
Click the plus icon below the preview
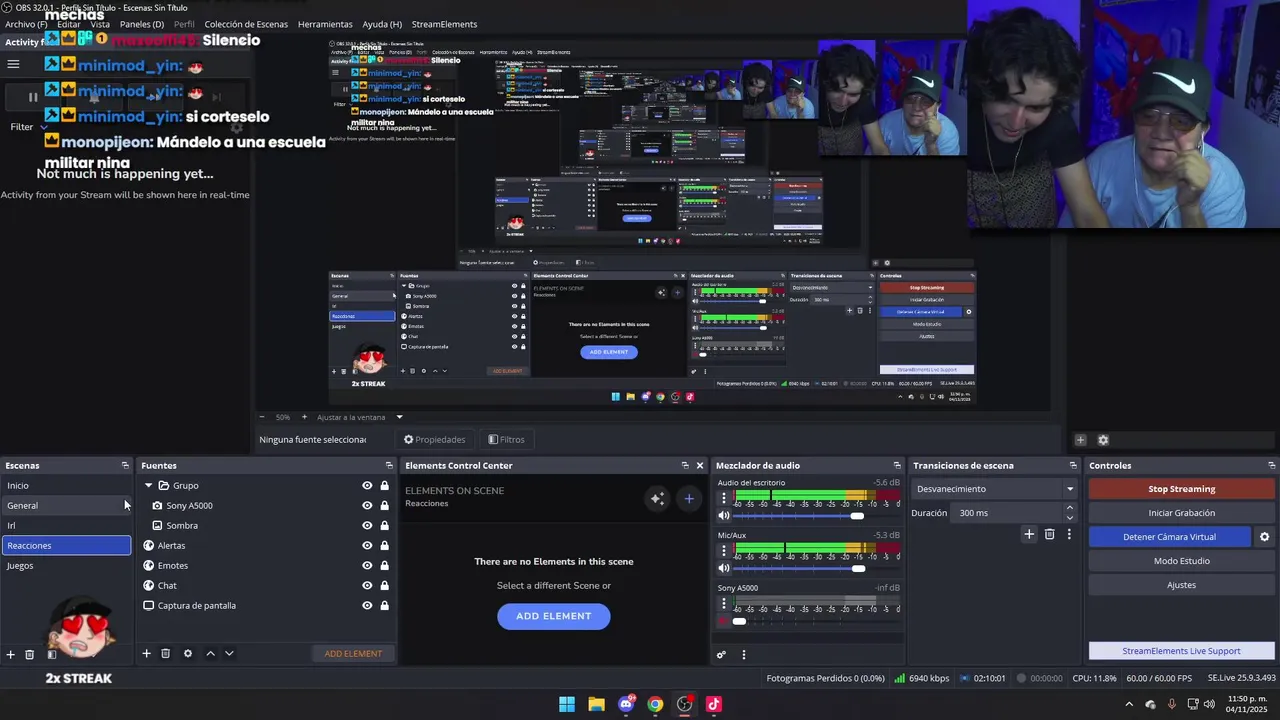point(1080,440)
